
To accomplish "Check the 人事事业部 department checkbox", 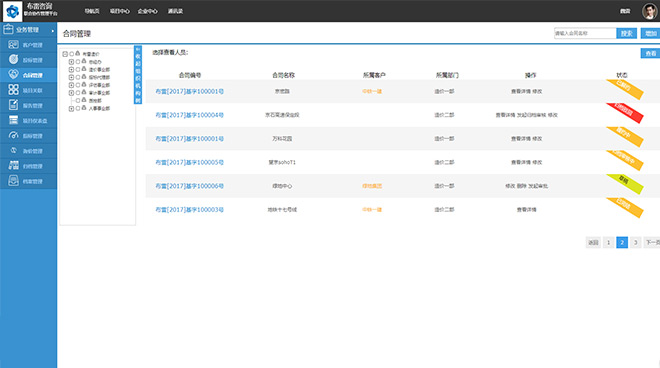I will tap(78, 108).
